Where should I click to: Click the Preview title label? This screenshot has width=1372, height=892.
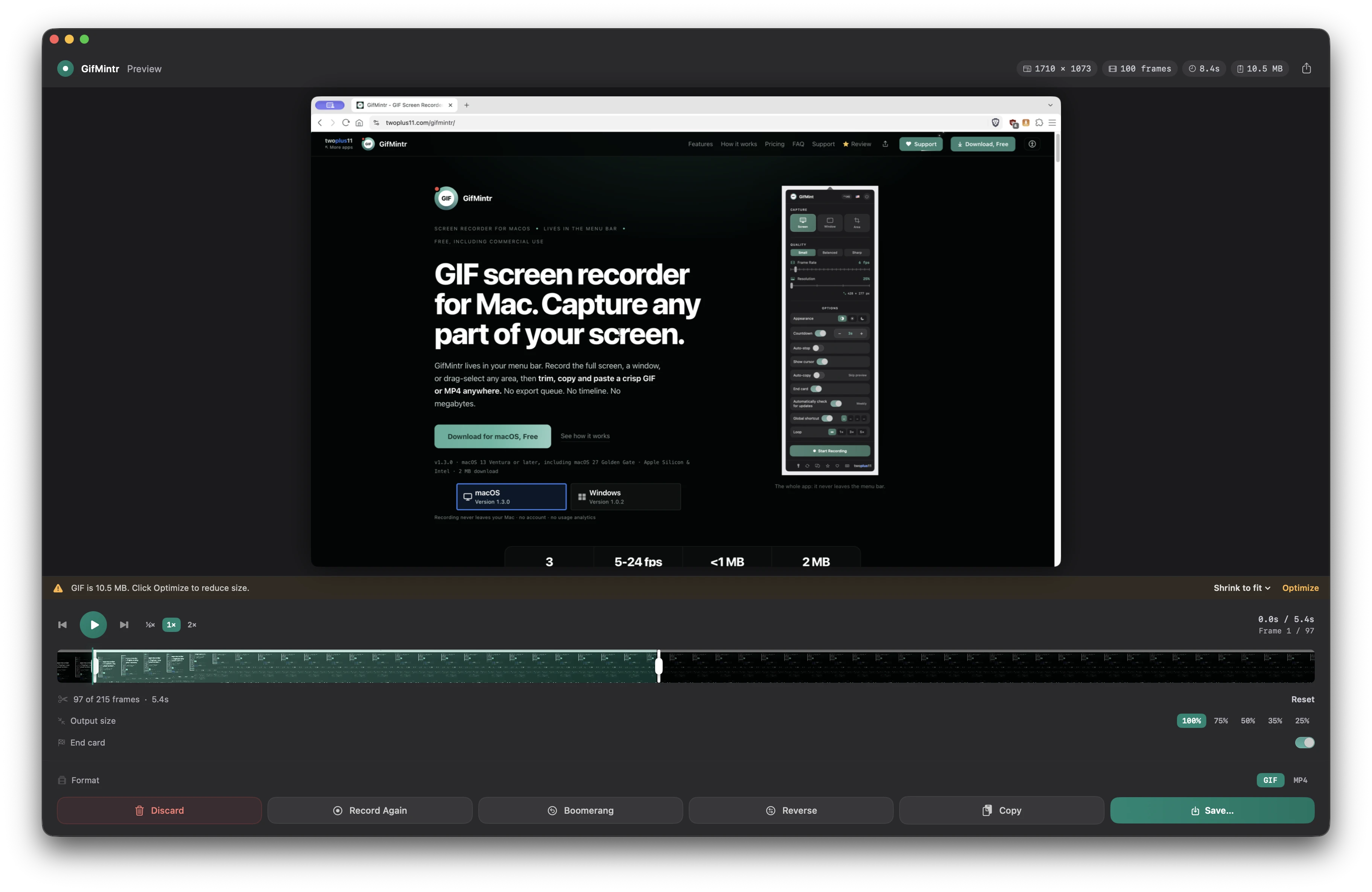144,68
